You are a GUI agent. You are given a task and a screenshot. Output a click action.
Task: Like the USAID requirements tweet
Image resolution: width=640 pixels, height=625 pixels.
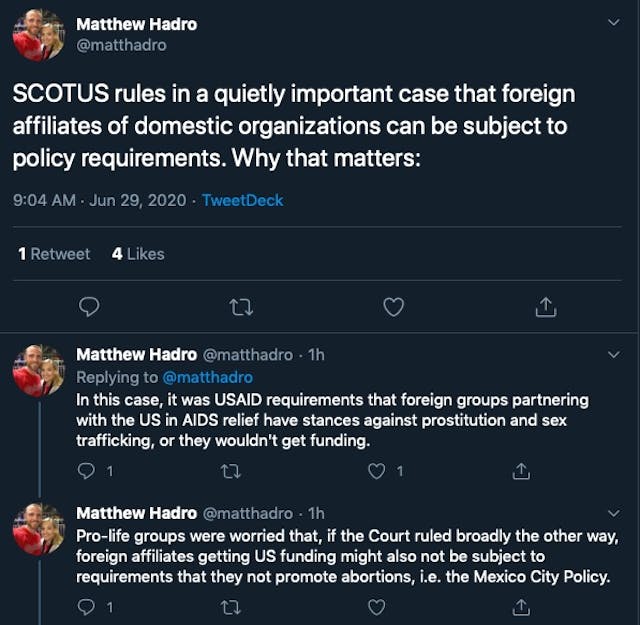coord(377,470)
